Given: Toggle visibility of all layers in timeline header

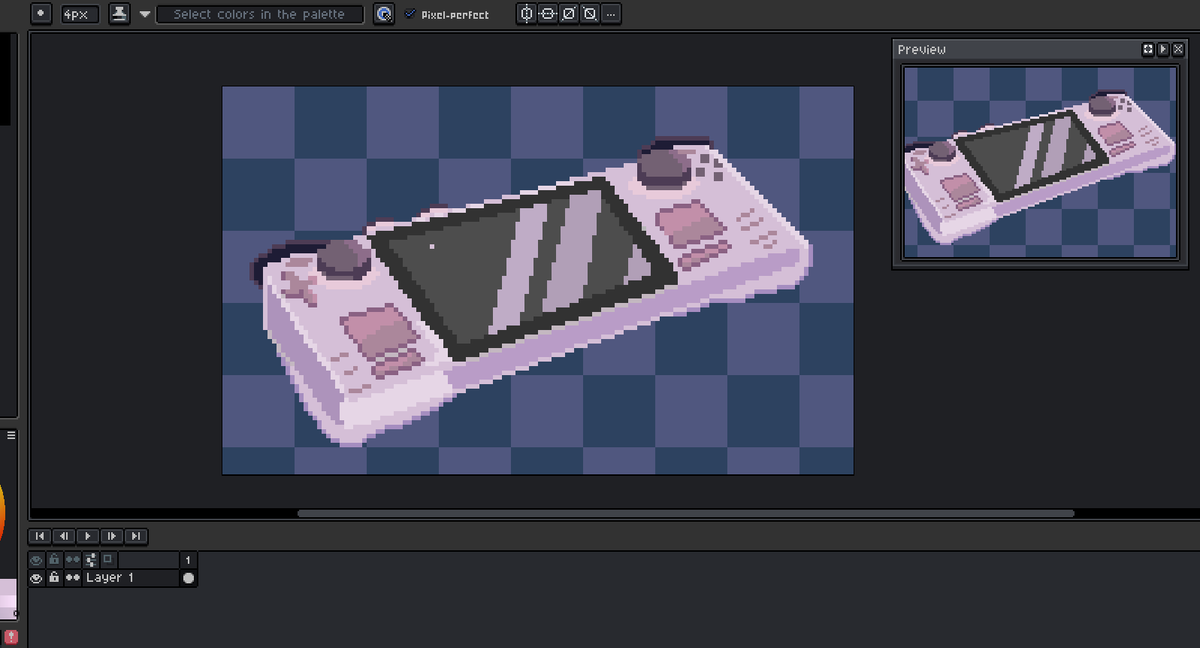Looking at the screenshot, I should point(37,560).
